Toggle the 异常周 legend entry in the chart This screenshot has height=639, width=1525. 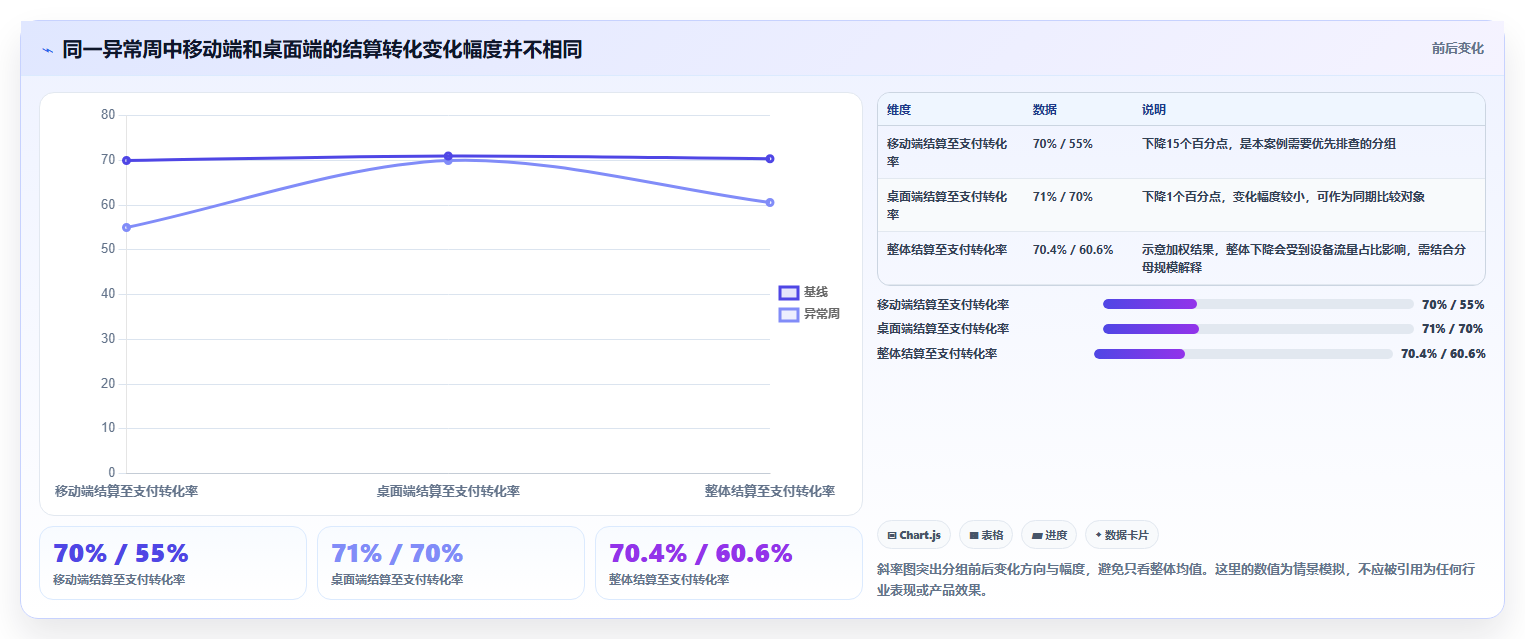pyautogui.click(x=809, y=314)
